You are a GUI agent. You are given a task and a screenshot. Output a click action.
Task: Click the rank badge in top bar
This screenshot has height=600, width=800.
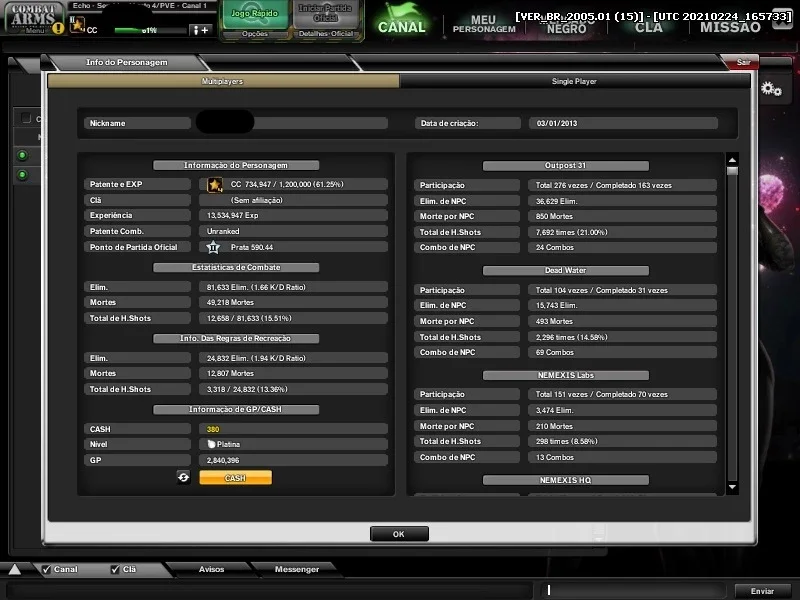pos(77,24)
